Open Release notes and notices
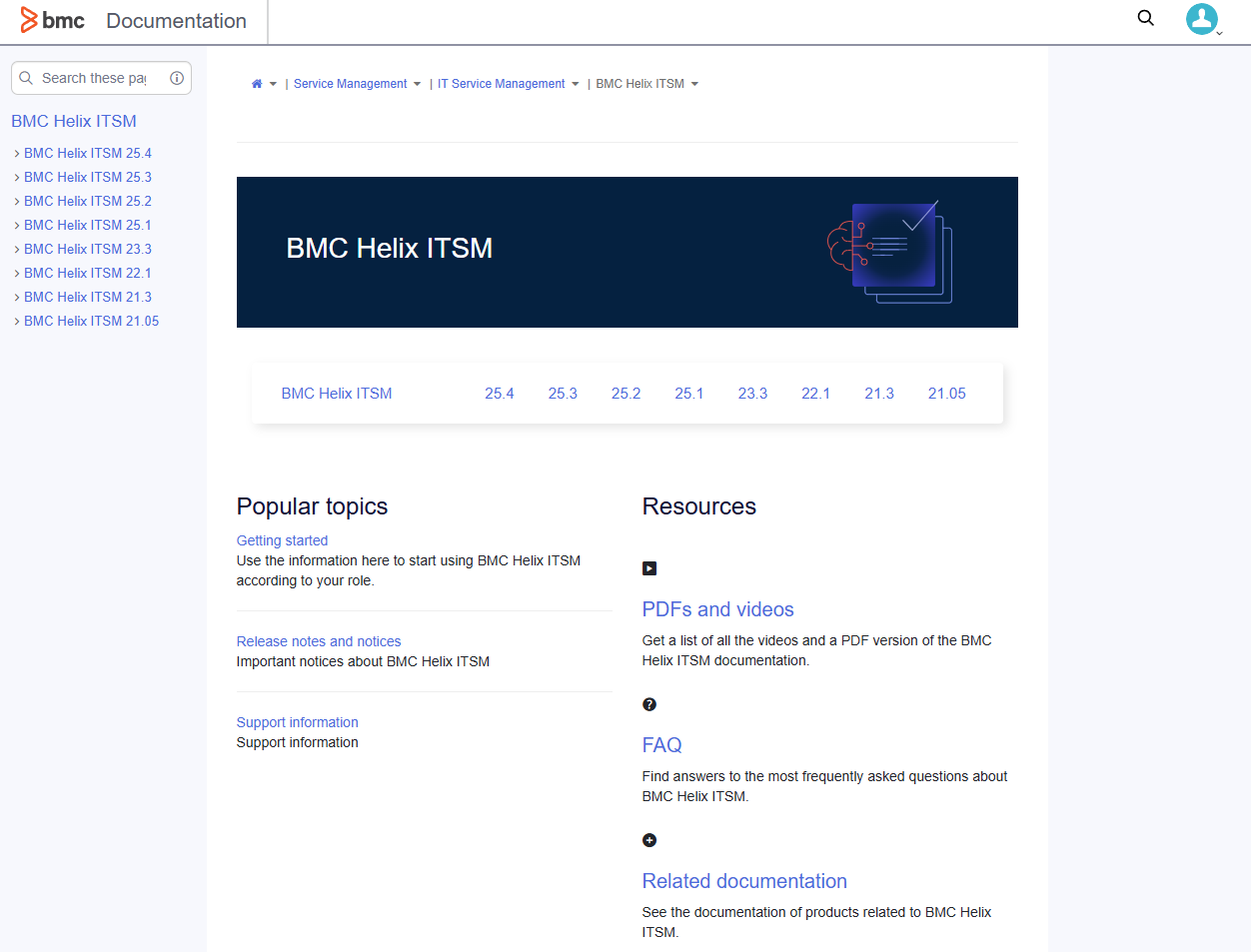This screenshot has height=952, width=1251. coord(318,640)
